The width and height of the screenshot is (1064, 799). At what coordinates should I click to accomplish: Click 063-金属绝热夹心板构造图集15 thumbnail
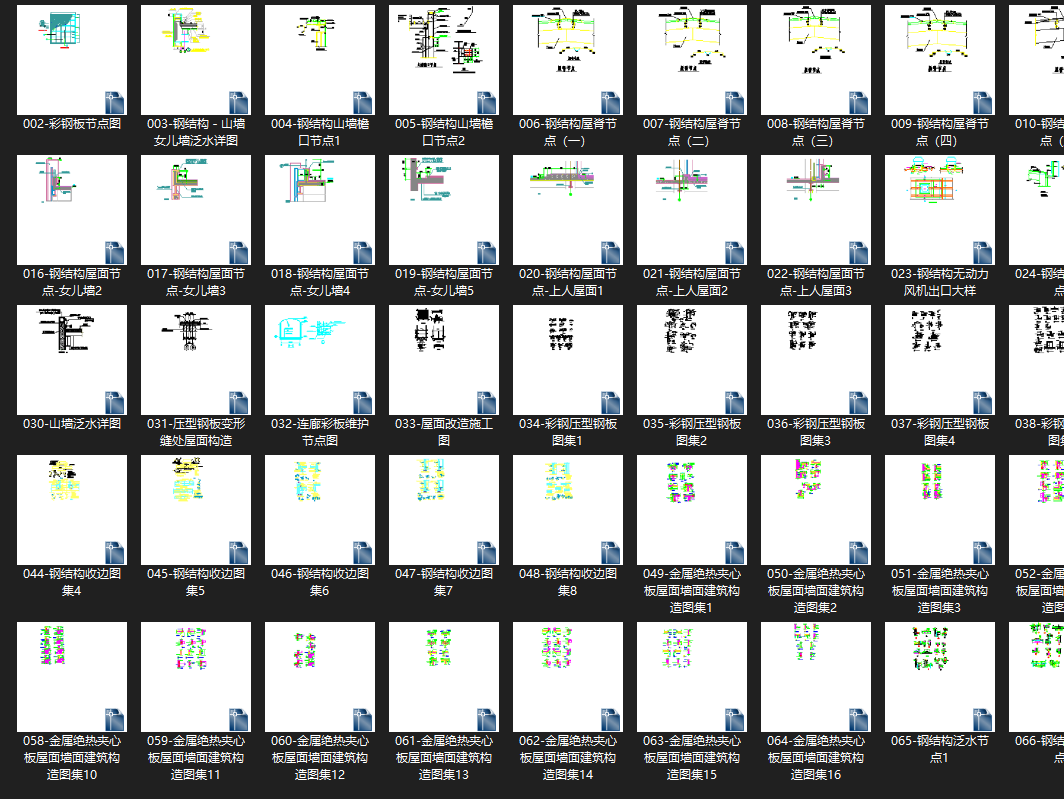pyautogui.click(x=692, y=677)
